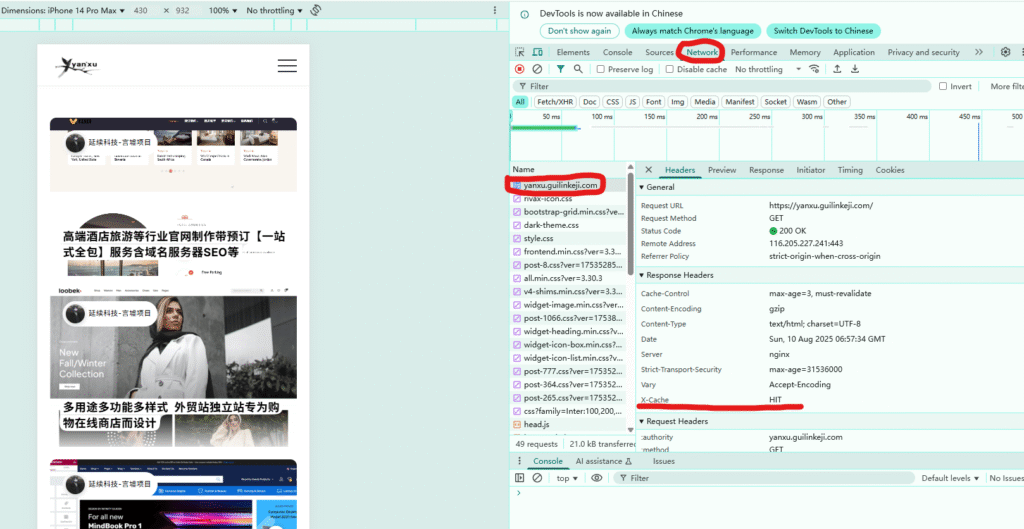Clear the network log
Screen dimensions: 1024x529
537,69
